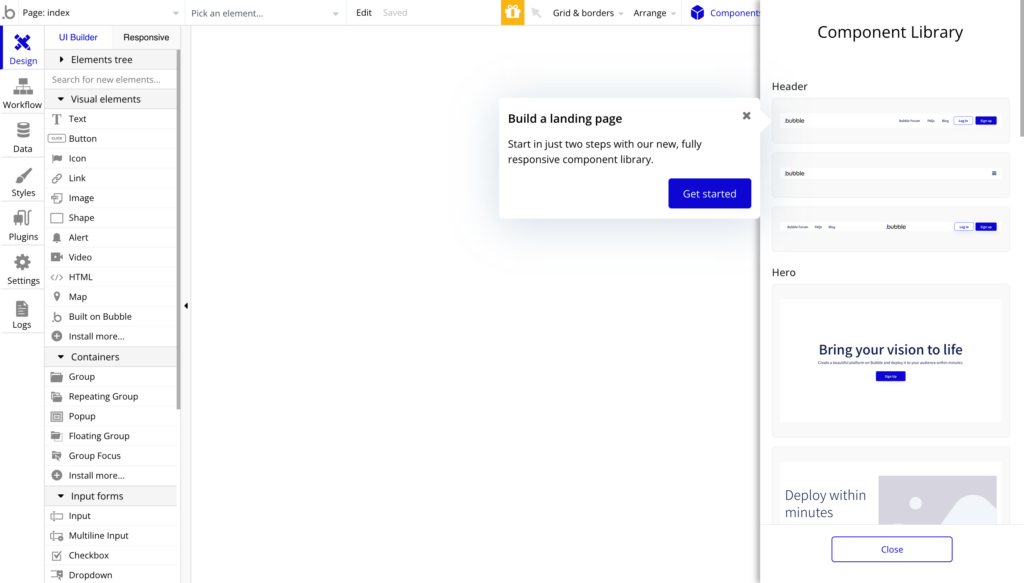Open the Edit menu
This screenshot has height=583, width=1024.
(x=364, y=12)
